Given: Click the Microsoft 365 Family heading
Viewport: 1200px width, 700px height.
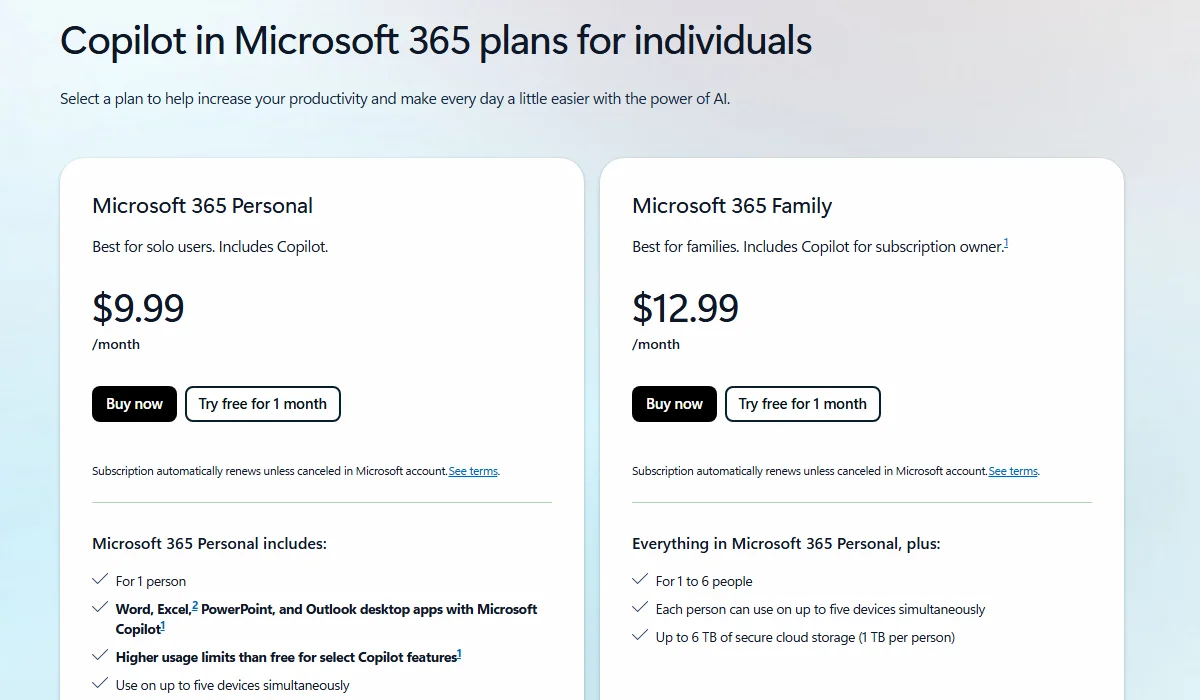Looking at the screenshot, I should point(731,206).
